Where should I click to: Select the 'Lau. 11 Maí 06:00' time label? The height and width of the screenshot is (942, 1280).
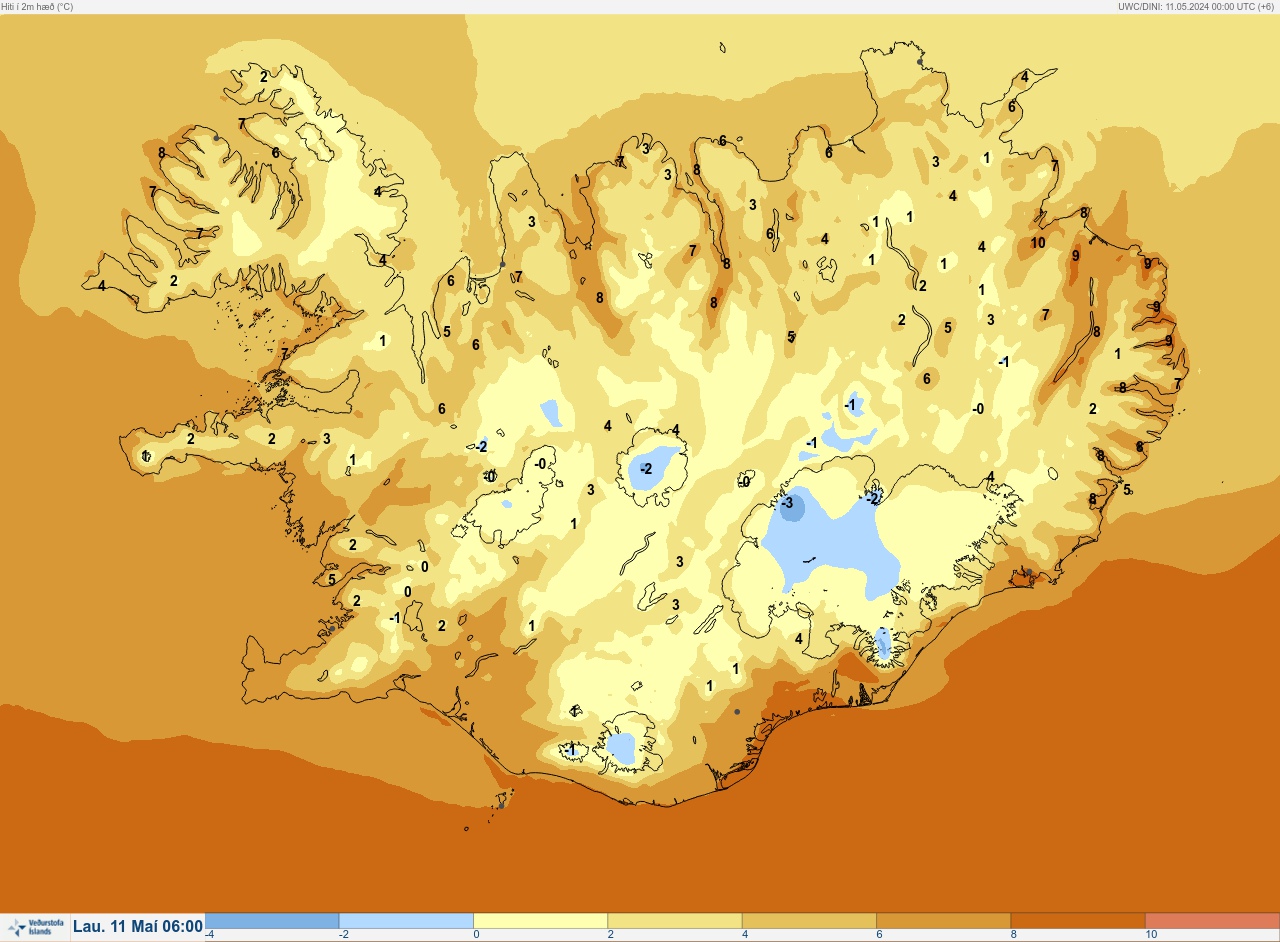pos(138,927)
